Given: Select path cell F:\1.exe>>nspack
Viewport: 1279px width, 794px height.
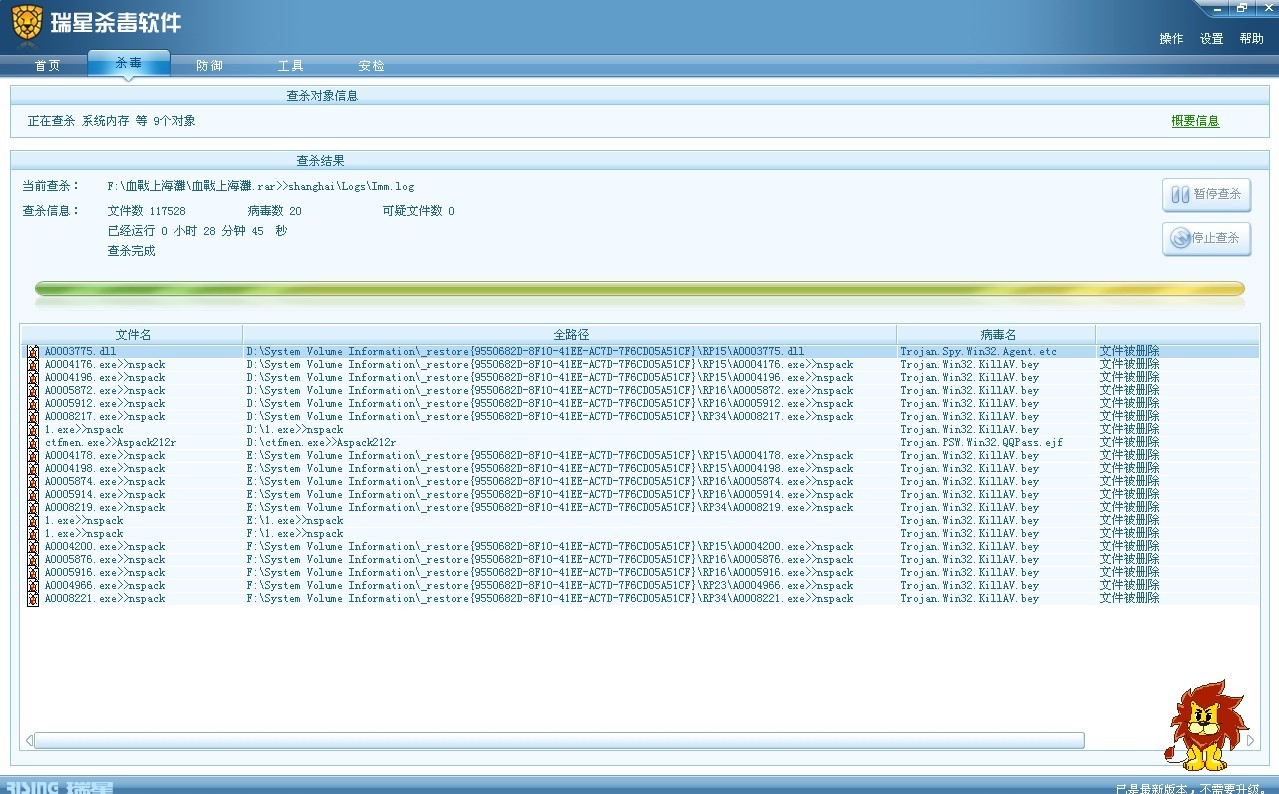Looking at the screenshot, I should (x=295, y=534).
